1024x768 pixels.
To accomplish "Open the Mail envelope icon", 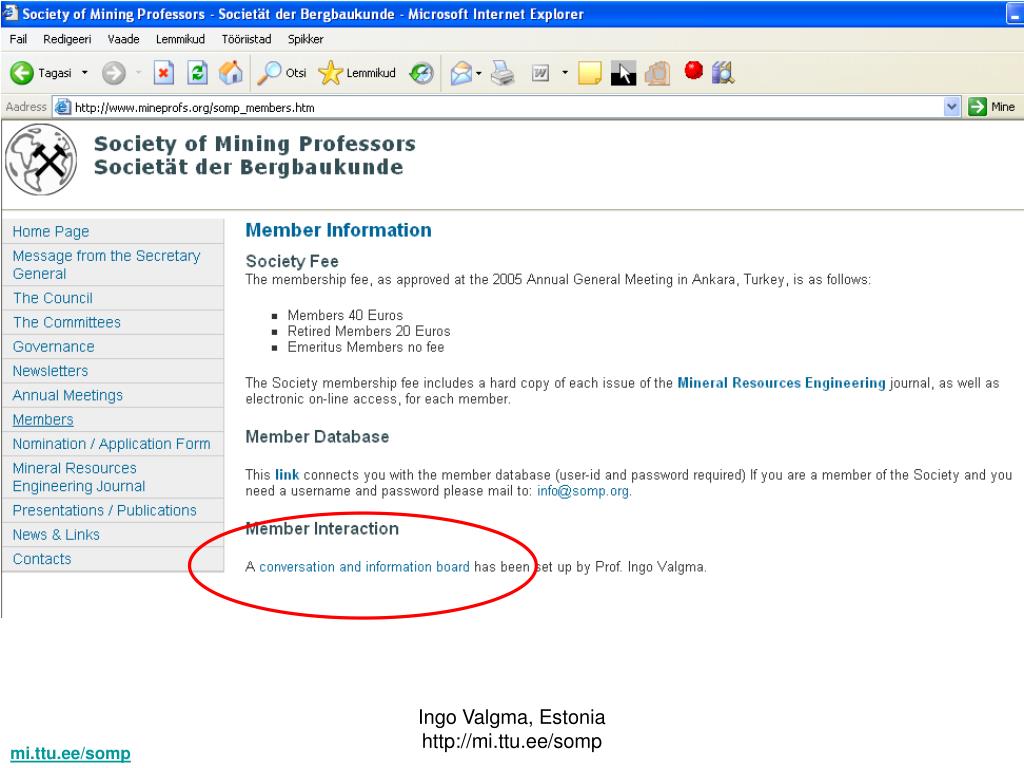I will coord(461,73).
